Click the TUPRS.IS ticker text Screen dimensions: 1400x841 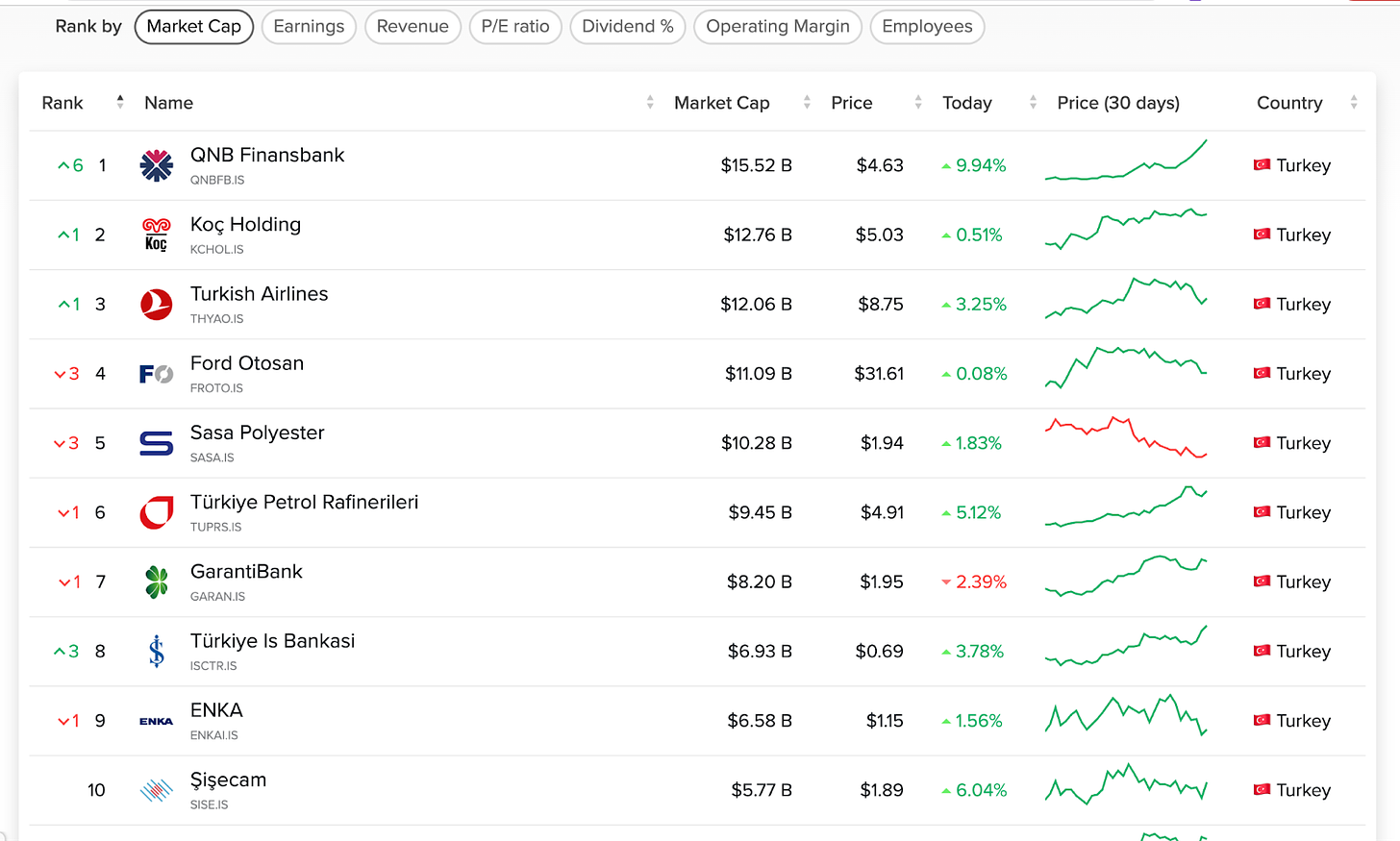coord(216,527)
